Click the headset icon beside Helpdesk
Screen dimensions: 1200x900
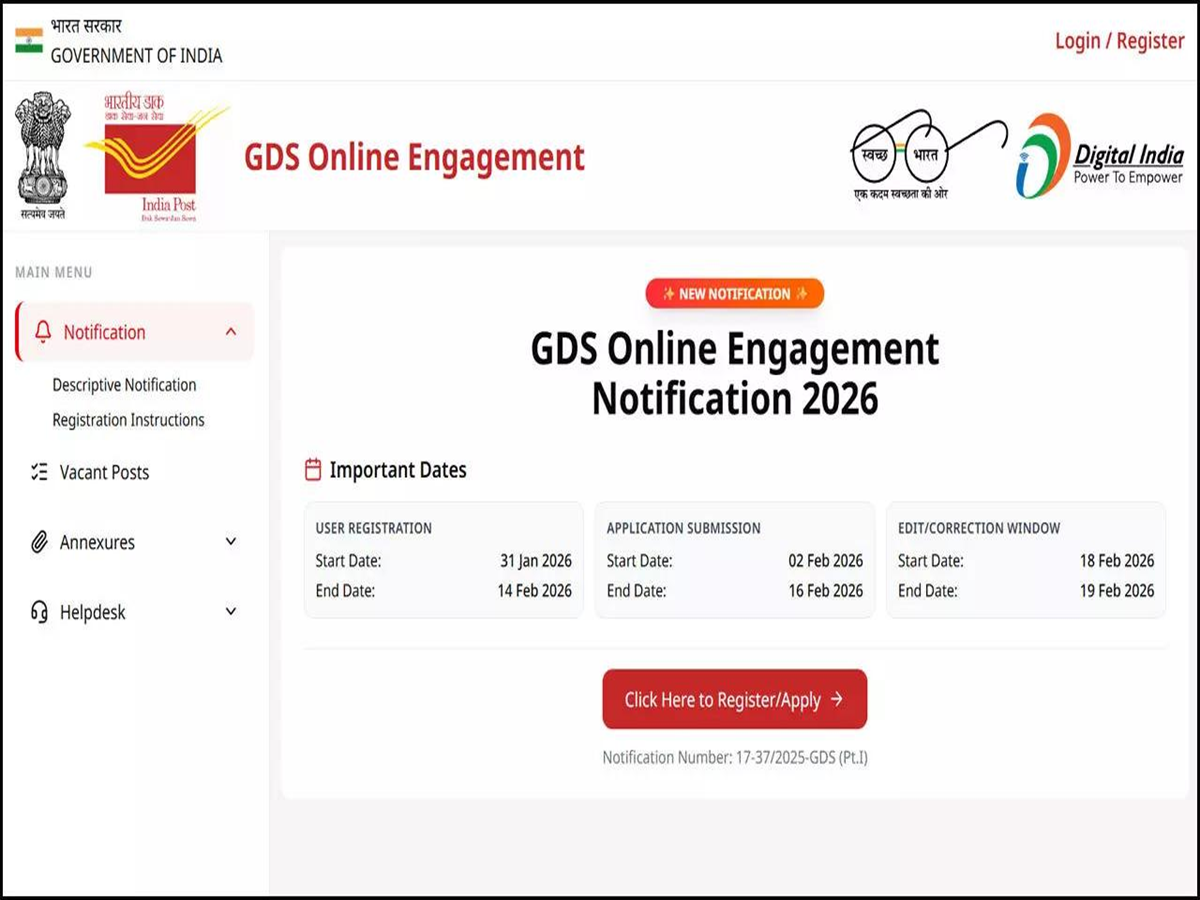[38, 611]
